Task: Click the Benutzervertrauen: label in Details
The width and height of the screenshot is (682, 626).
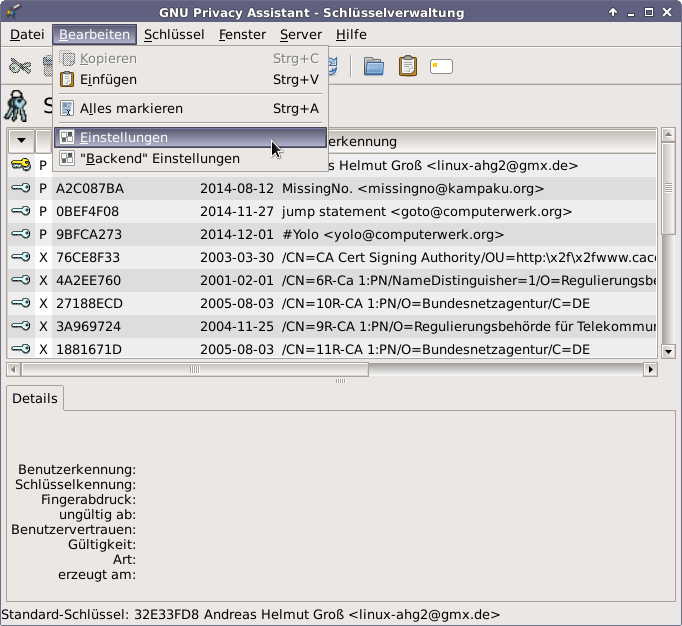Action: (74, 529)
